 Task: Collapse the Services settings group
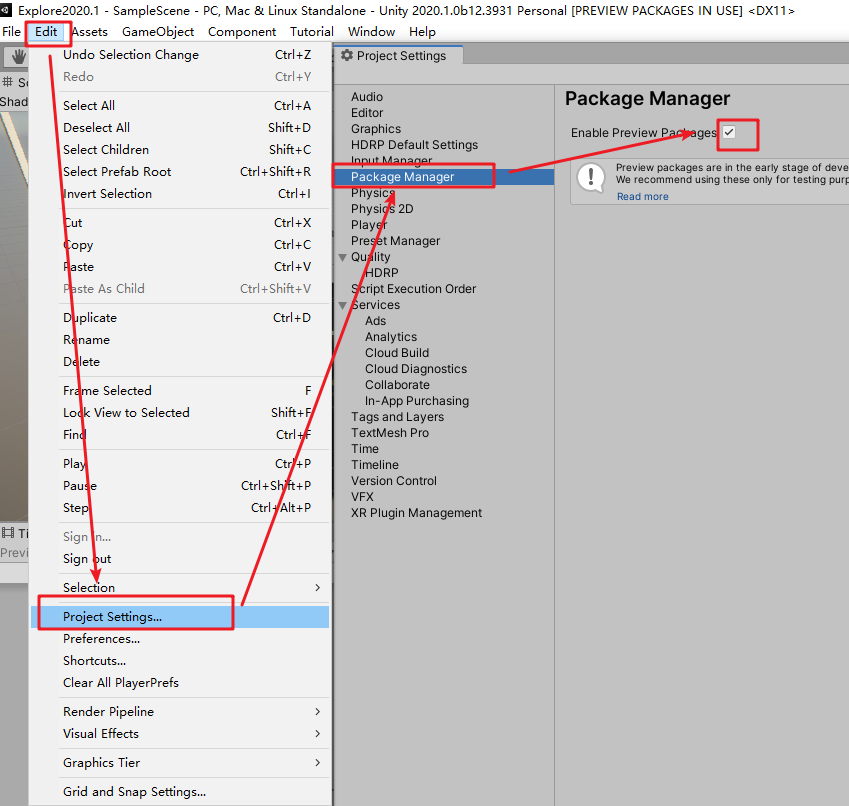[344, 305]
